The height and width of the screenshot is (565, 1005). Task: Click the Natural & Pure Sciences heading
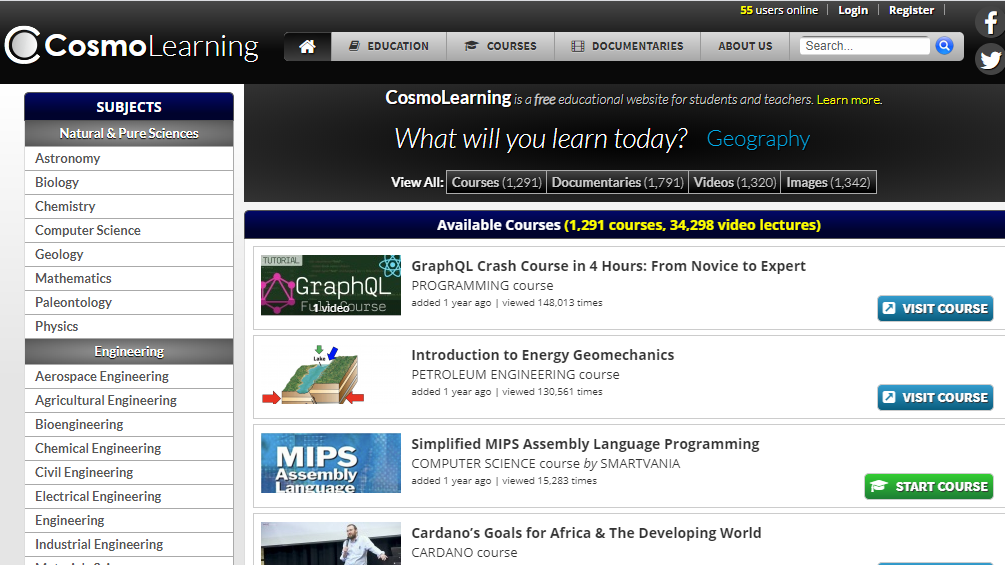point(129,133)
